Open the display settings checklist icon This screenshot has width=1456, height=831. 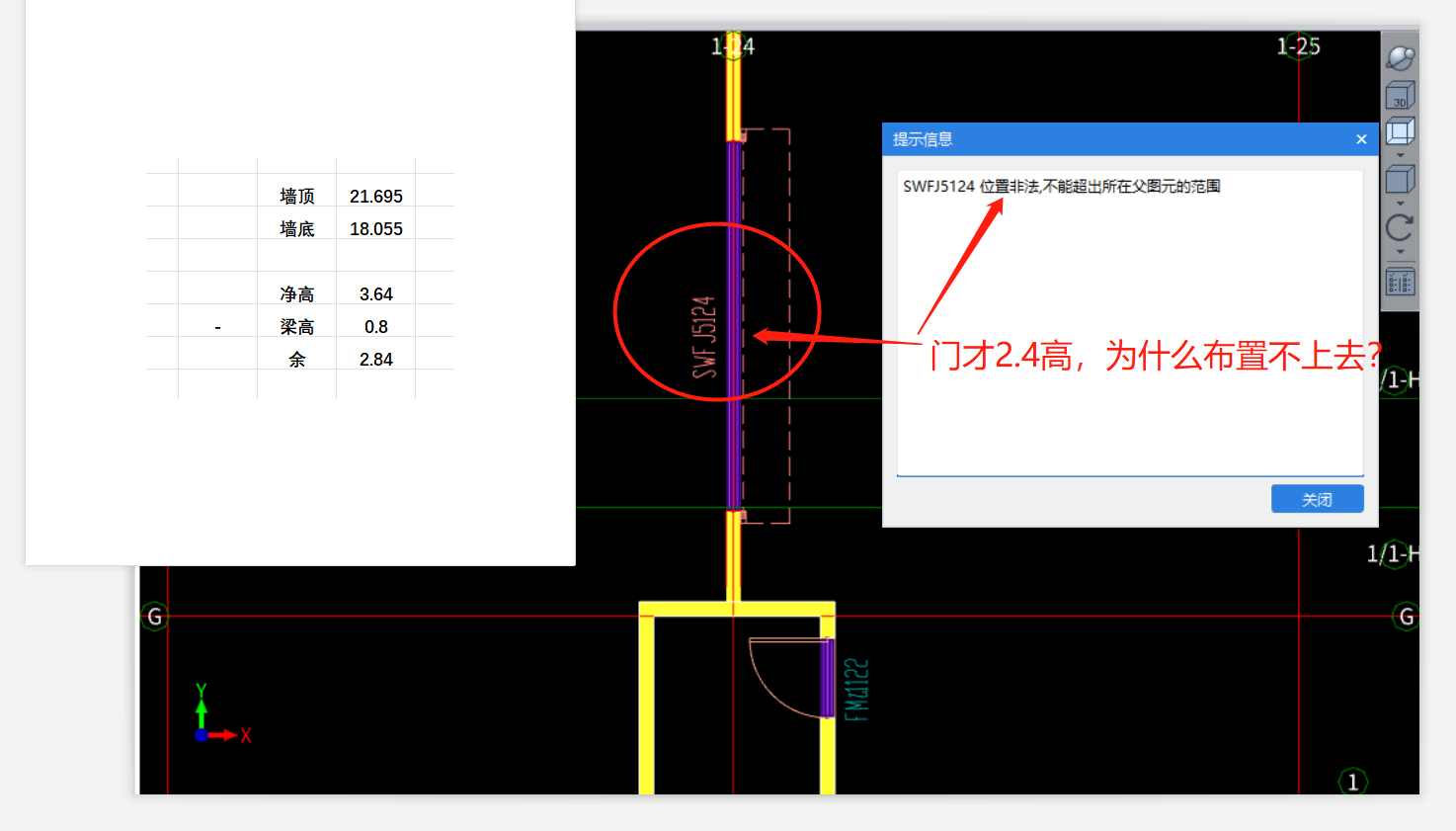(1400, 282)
